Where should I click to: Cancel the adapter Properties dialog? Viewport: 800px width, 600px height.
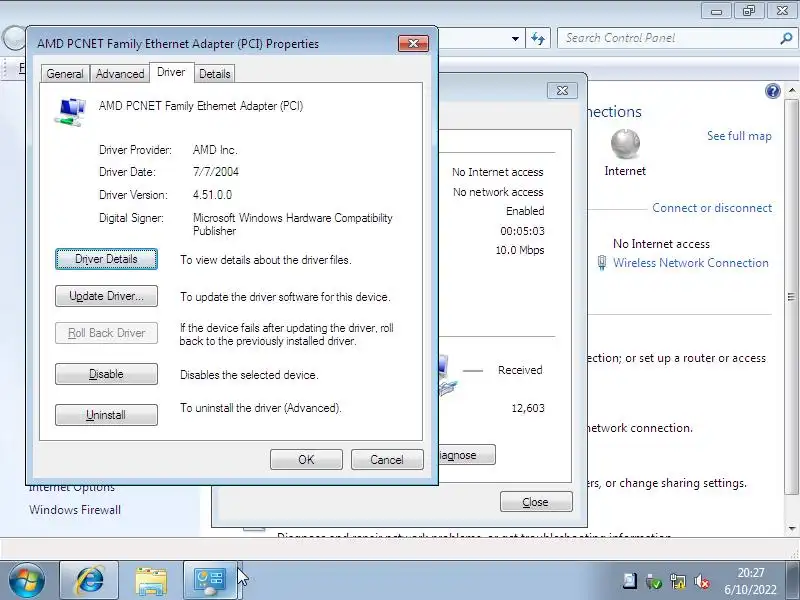pyautogui.click(x=387, y=460)
